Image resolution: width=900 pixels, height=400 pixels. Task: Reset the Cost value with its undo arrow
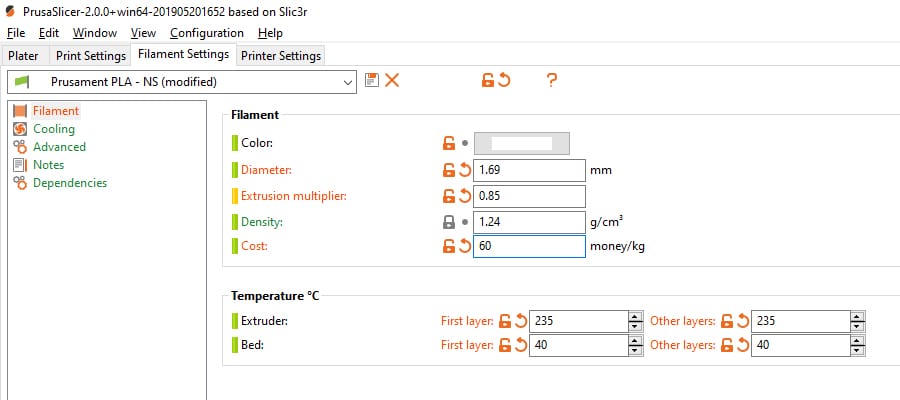pos(465,247)
